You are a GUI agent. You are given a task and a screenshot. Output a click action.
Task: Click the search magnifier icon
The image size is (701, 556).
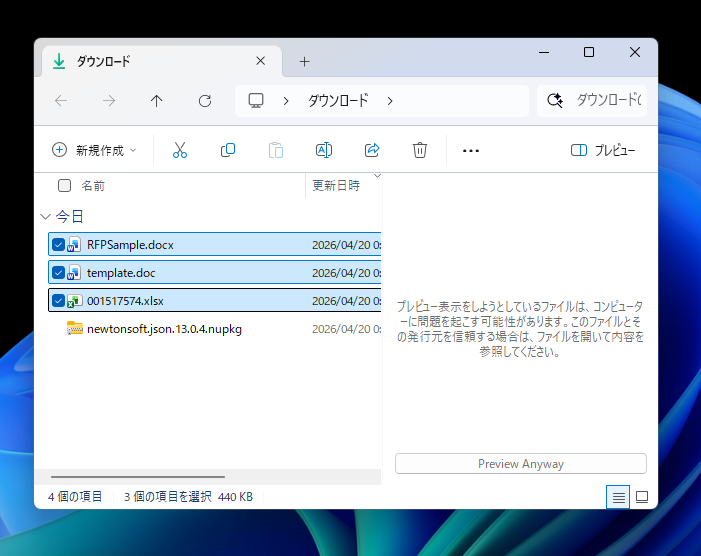[555, 100]
